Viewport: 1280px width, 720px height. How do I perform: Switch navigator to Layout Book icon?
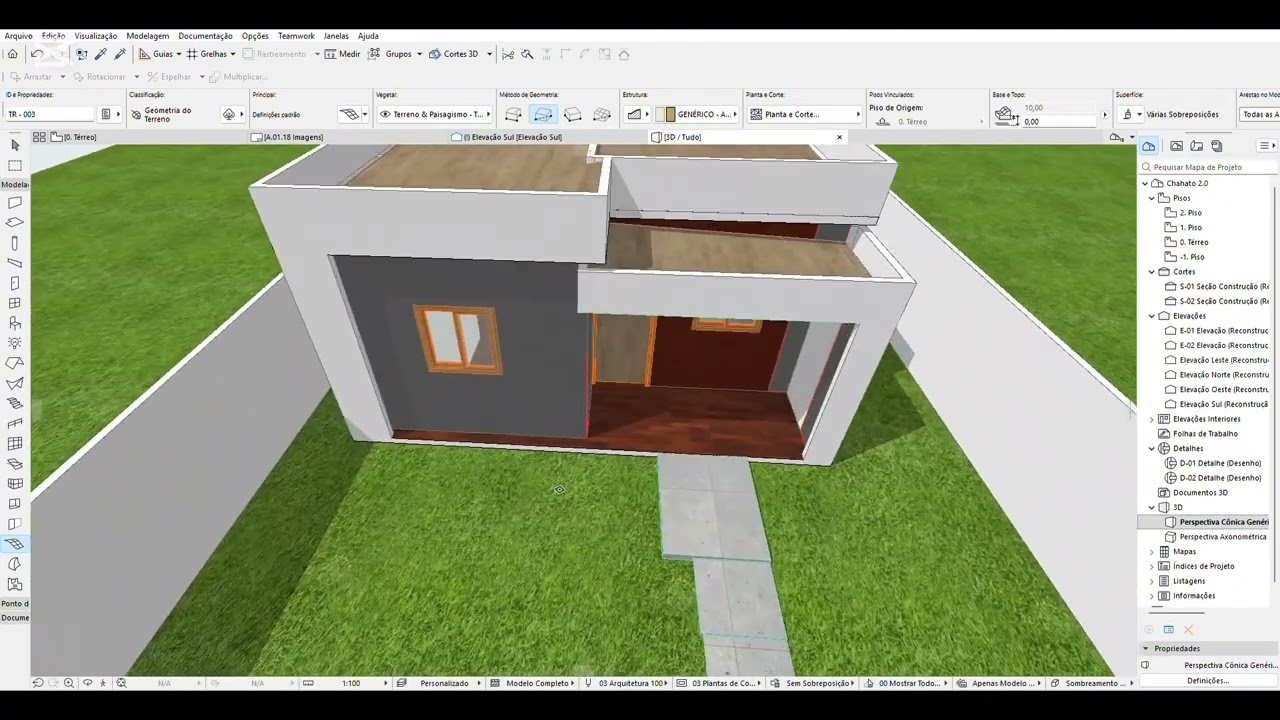(x=1197, y=146)
